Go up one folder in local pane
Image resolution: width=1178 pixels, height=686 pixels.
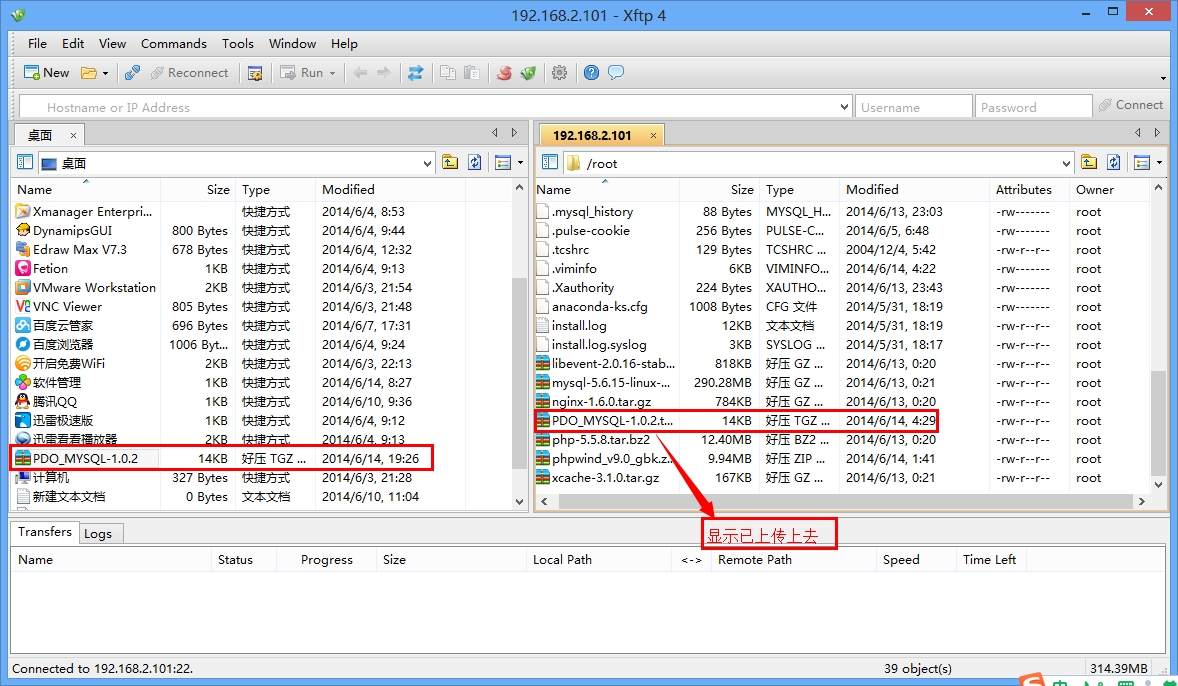(450, 162)
